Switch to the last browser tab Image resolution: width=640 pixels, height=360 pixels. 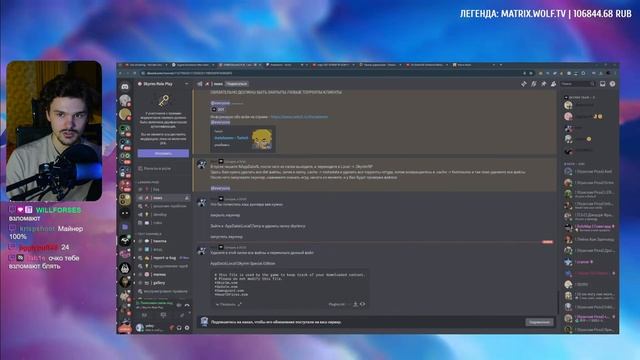point(473,65)
